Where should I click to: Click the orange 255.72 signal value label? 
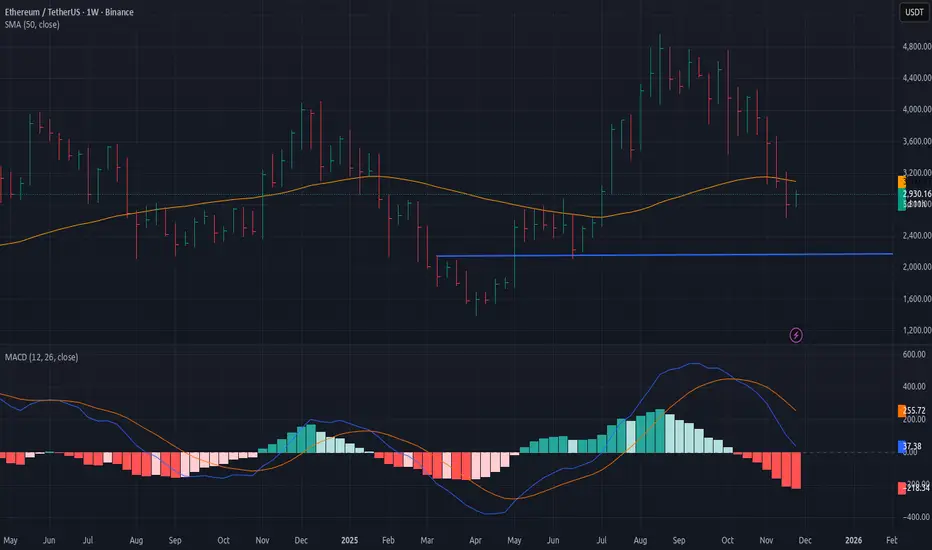912,410
